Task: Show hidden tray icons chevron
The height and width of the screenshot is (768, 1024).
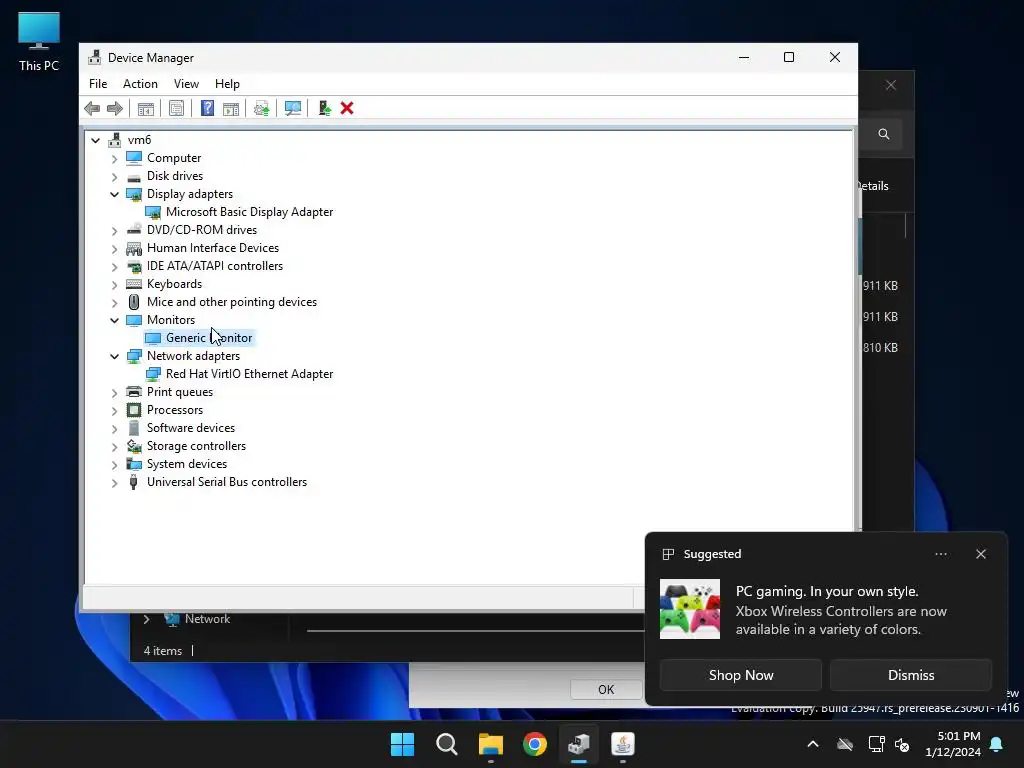Action: tap(813, 744)
